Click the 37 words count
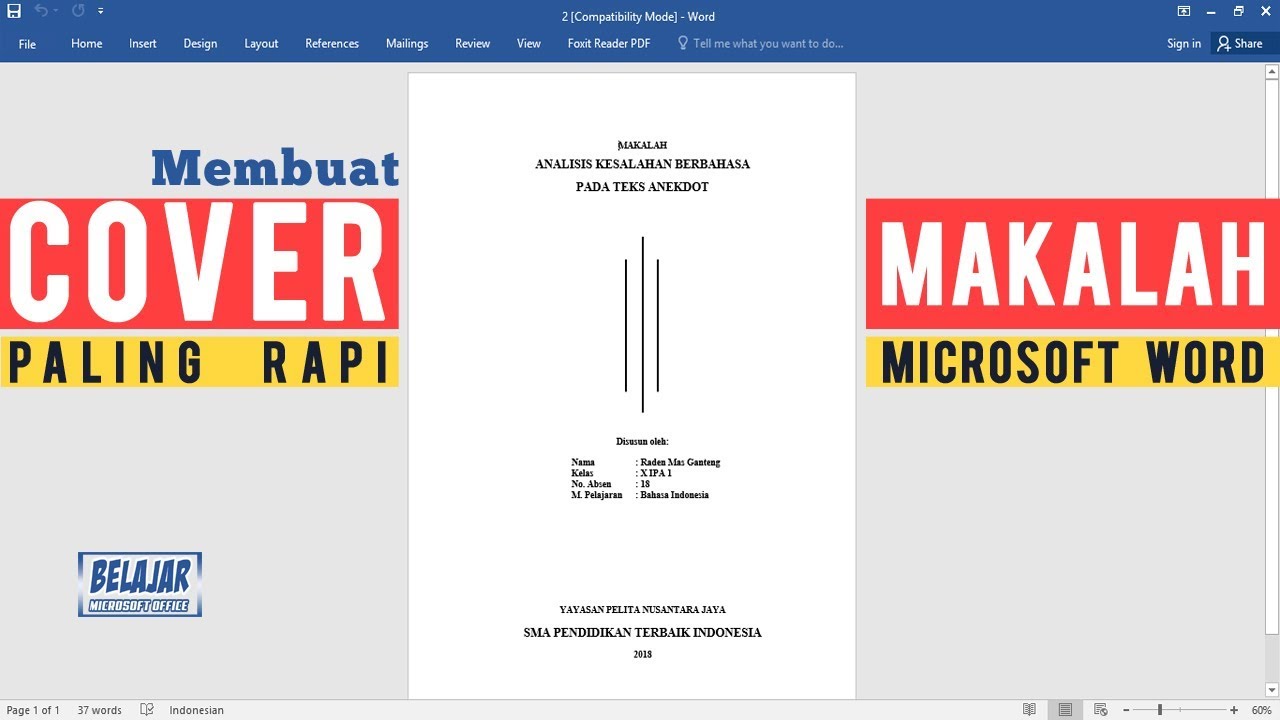The height and width of the screenshot is (720, 1280). click(99, 710)
